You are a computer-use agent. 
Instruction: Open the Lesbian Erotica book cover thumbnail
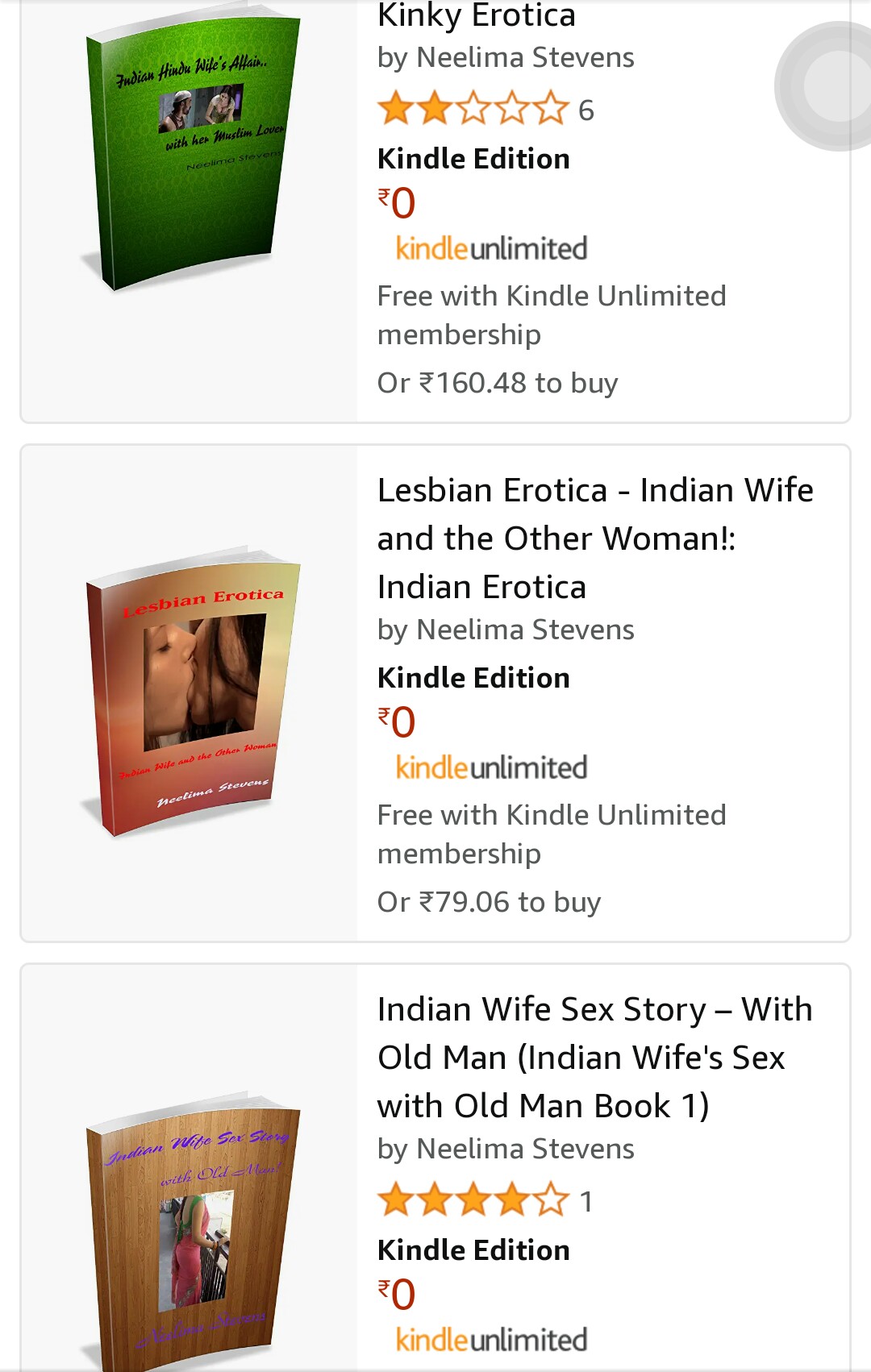coord(191,692)
